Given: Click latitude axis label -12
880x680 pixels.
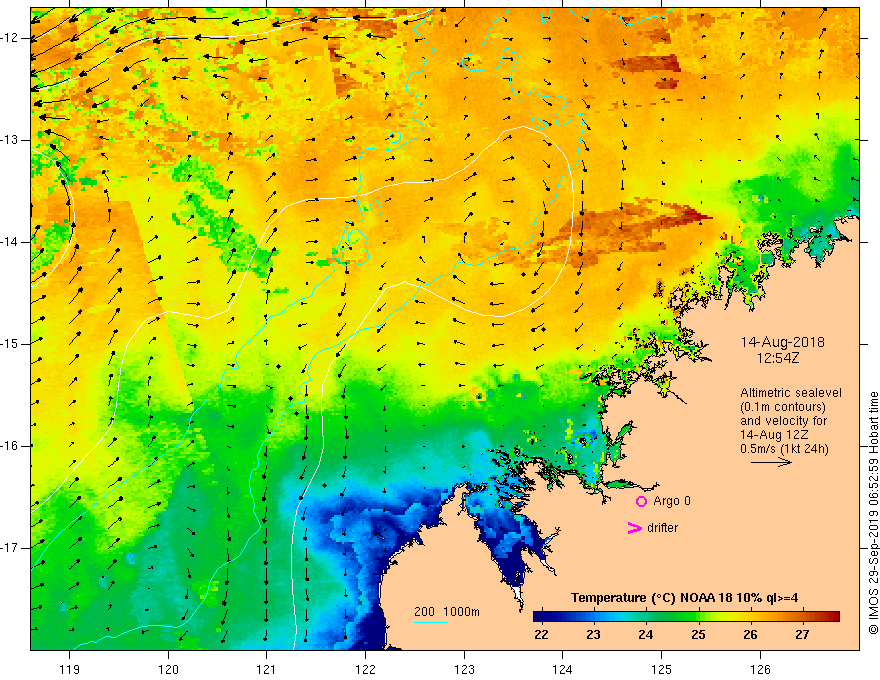Looking at the screenshot, I should point(11,38).
